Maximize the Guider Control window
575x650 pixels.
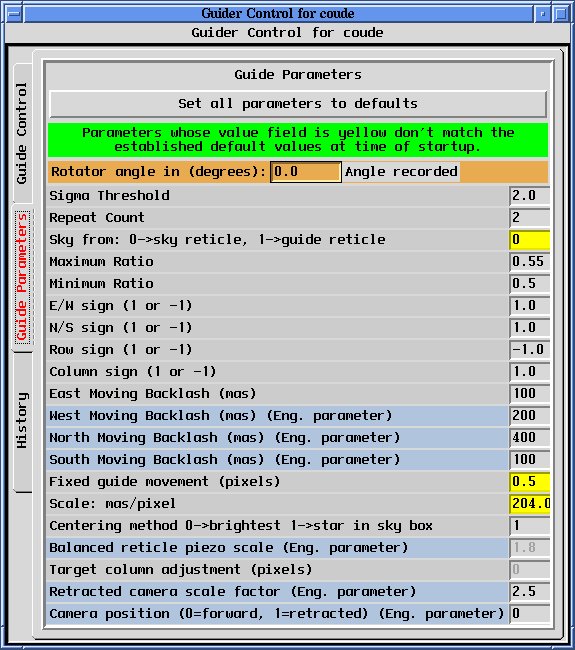(560, 14)
